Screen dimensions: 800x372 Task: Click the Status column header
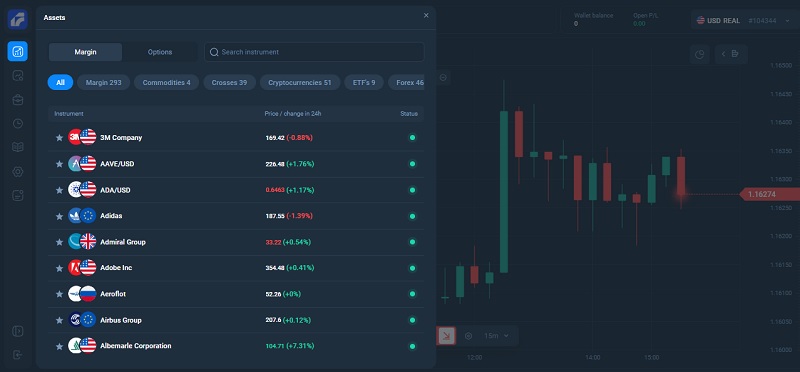(x=409, y=114)
